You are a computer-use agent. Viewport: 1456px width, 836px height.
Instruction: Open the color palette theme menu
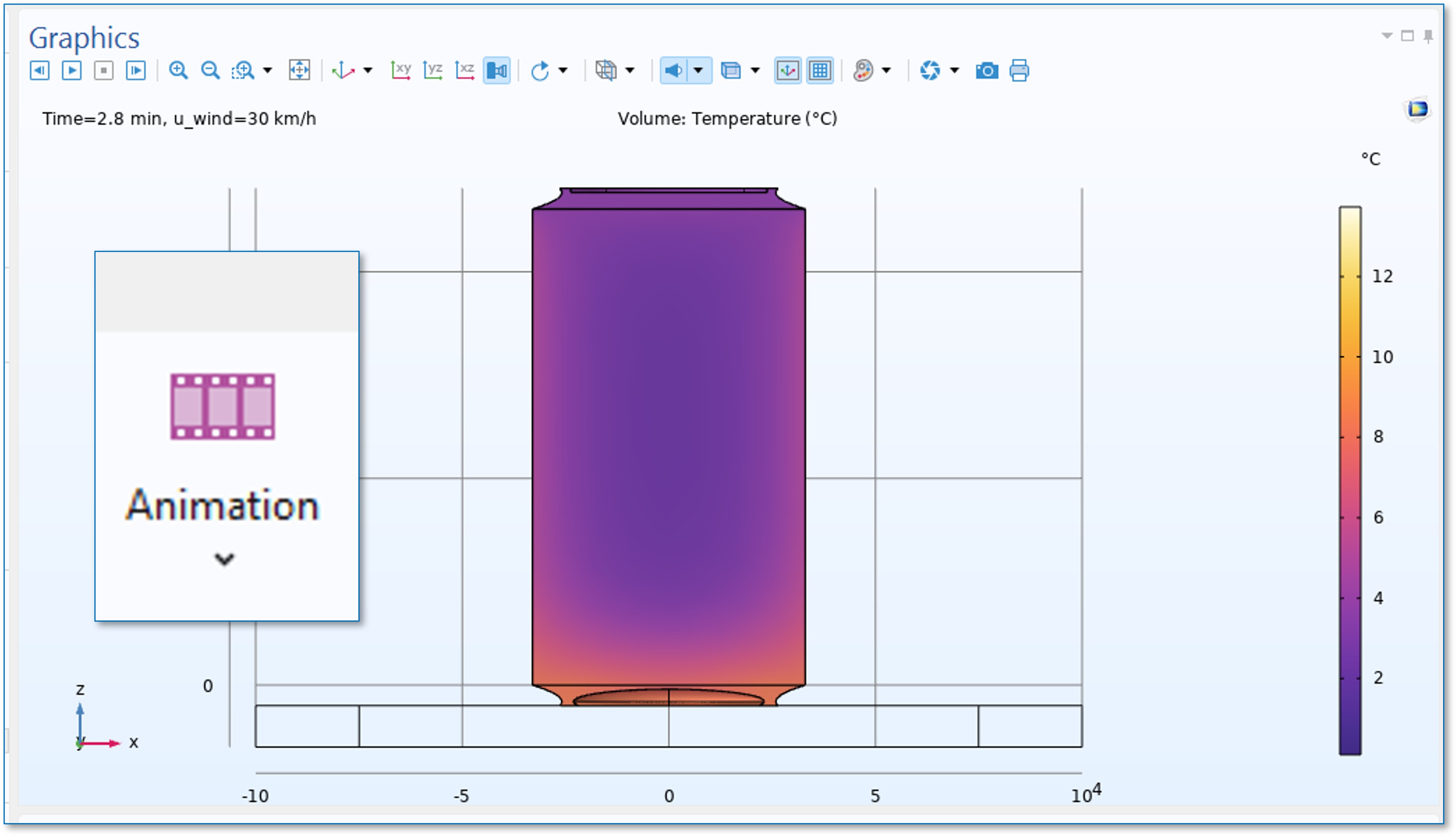863,71
